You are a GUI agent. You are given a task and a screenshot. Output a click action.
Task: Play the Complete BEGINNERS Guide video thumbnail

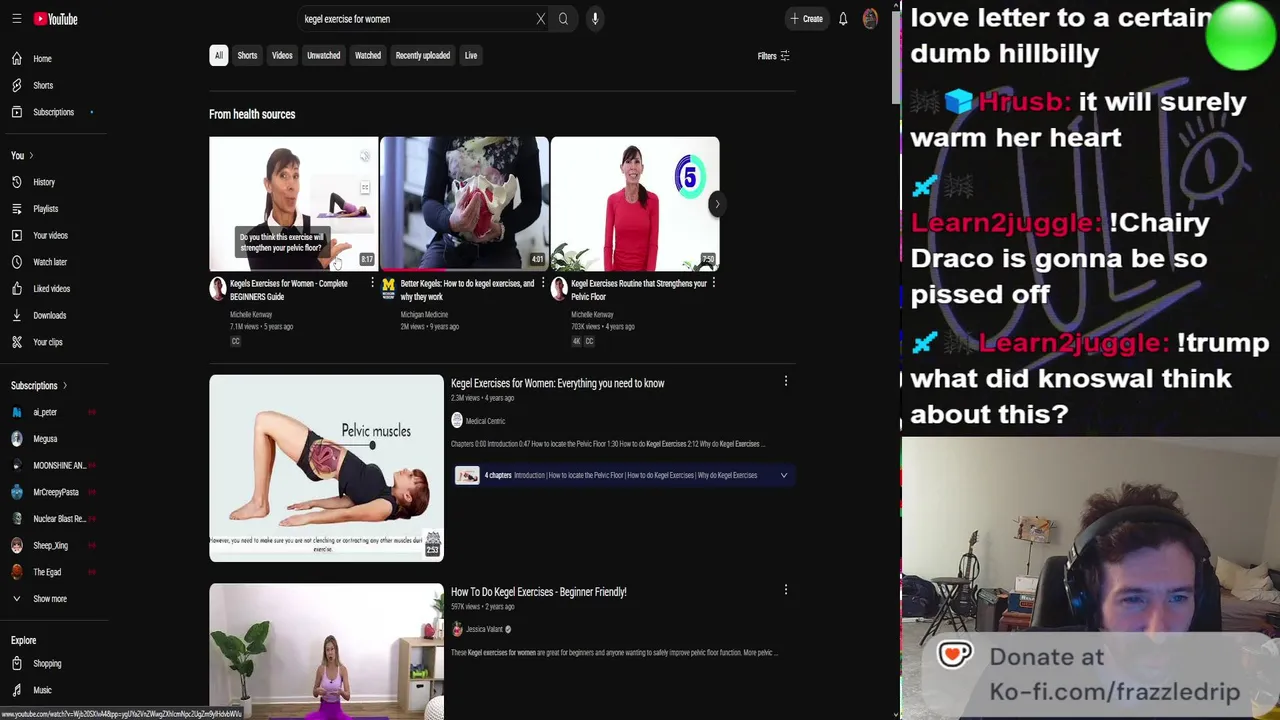click(x=293, y=204)
